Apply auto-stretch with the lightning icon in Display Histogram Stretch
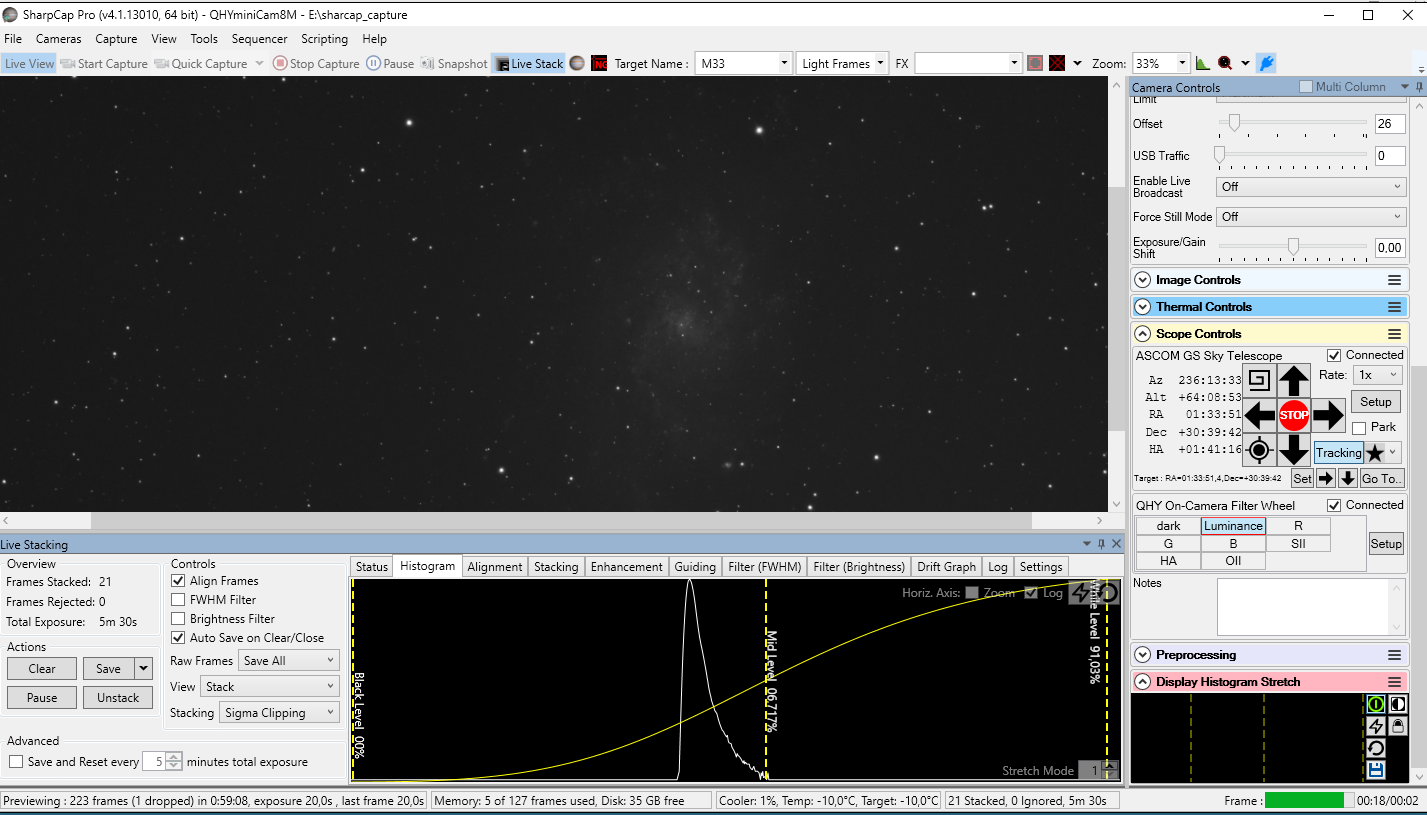 (x=1376, y=727)
